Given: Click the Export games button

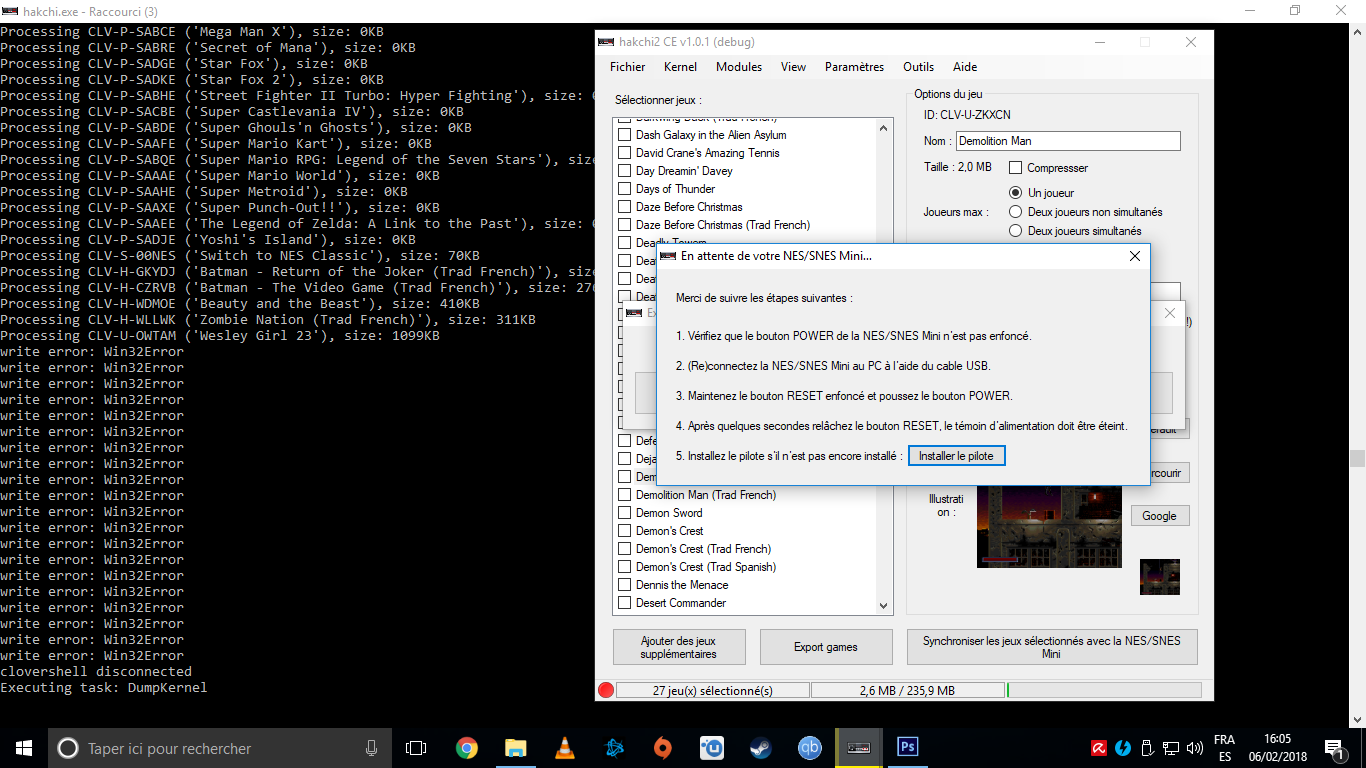Looking at the screenshot, I should 826,647.
